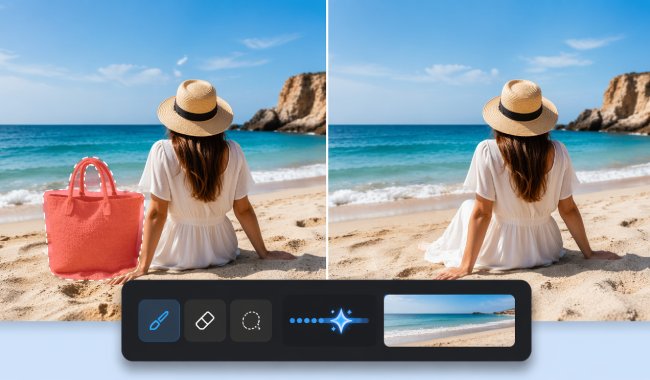This screenshot has height=380, width=650.
Task: Click the straw hat in the left image
Action: point(195,109)
